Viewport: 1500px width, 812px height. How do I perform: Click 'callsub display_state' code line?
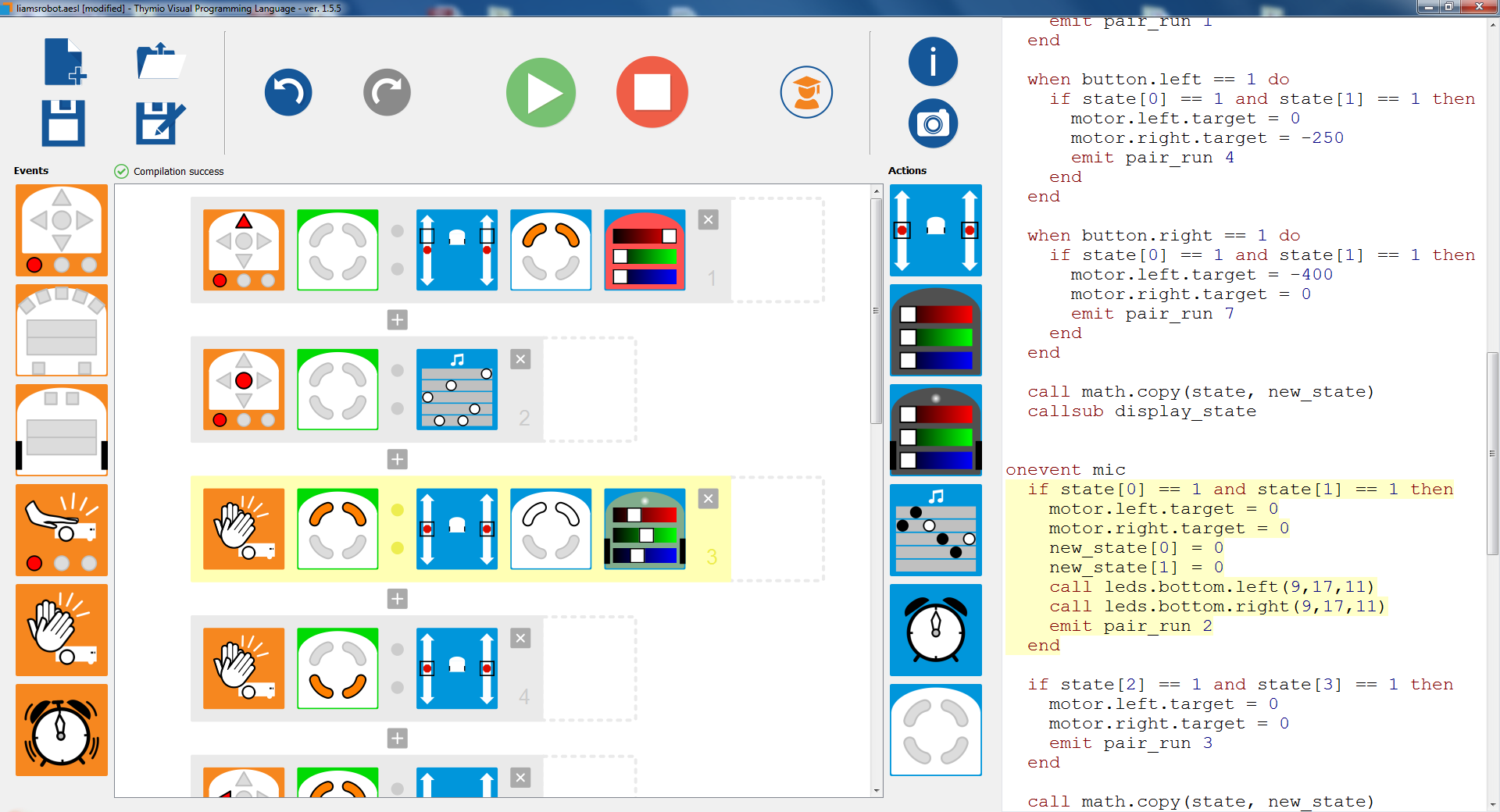pos(1141,411)
